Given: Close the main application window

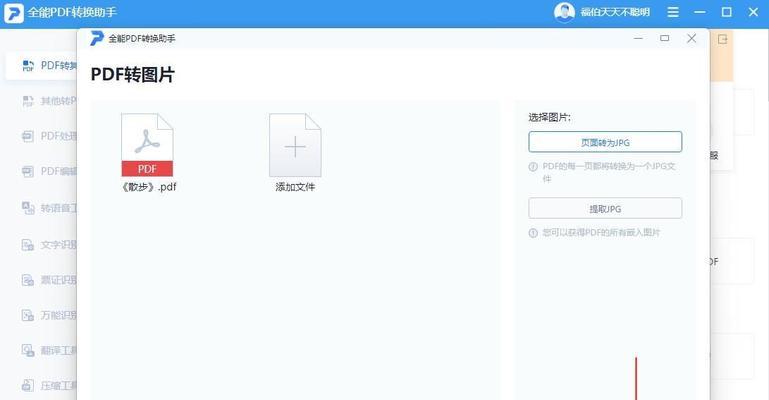Looking at the screenshot, I should point(753,12).
